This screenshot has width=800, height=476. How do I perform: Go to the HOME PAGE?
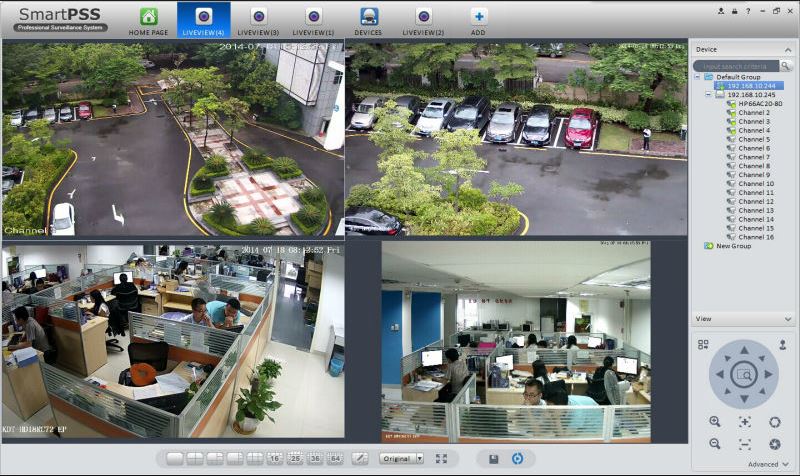click(x=148, y=21)
